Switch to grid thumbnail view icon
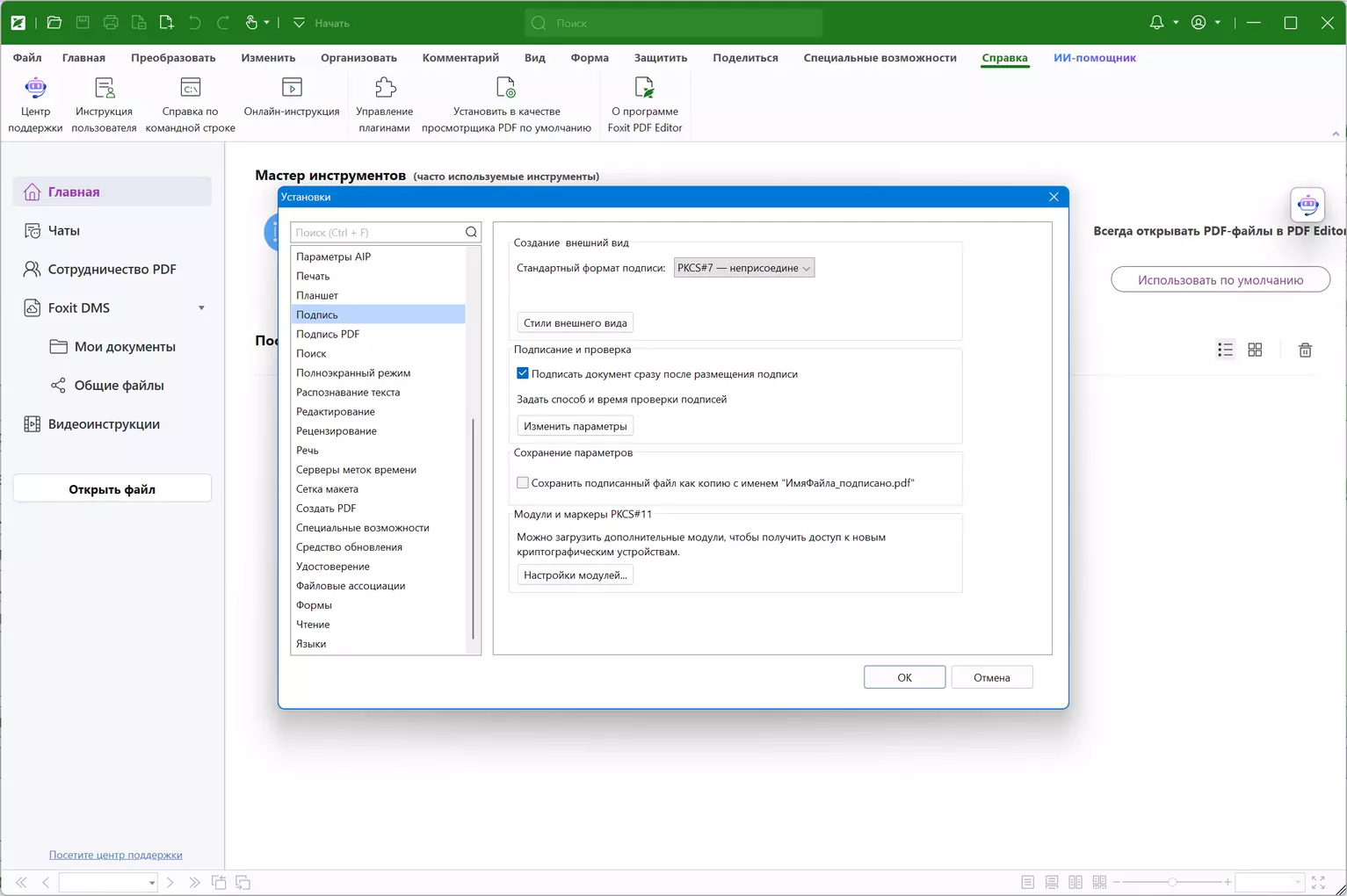The width and height of the screenshot is (1347, 896). (x=1255, y=350)
